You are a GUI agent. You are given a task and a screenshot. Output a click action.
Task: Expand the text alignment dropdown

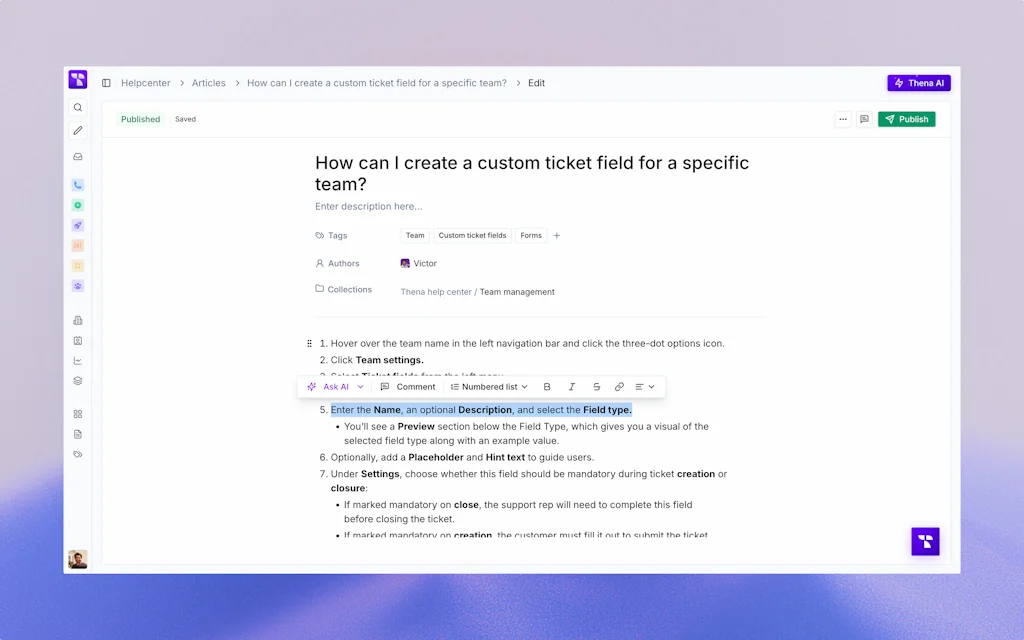[x=645, y=386]
